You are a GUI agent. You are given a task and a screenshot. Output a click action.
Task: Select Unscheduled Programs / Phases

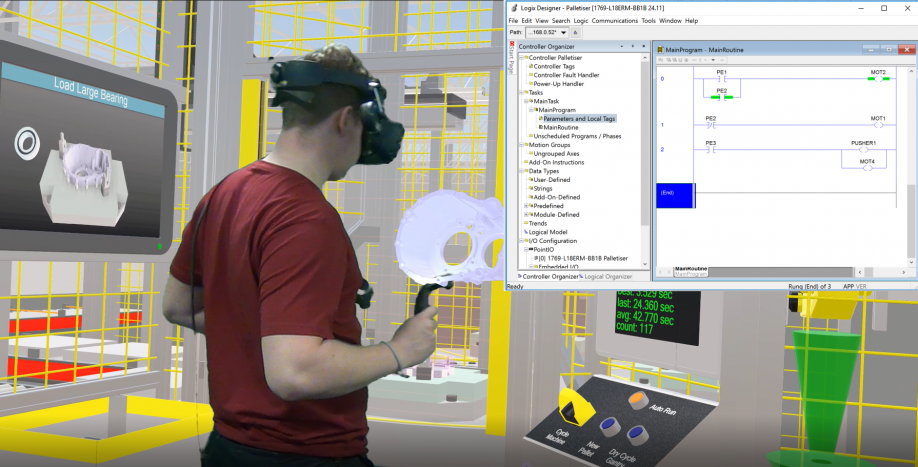click(577, 136)
